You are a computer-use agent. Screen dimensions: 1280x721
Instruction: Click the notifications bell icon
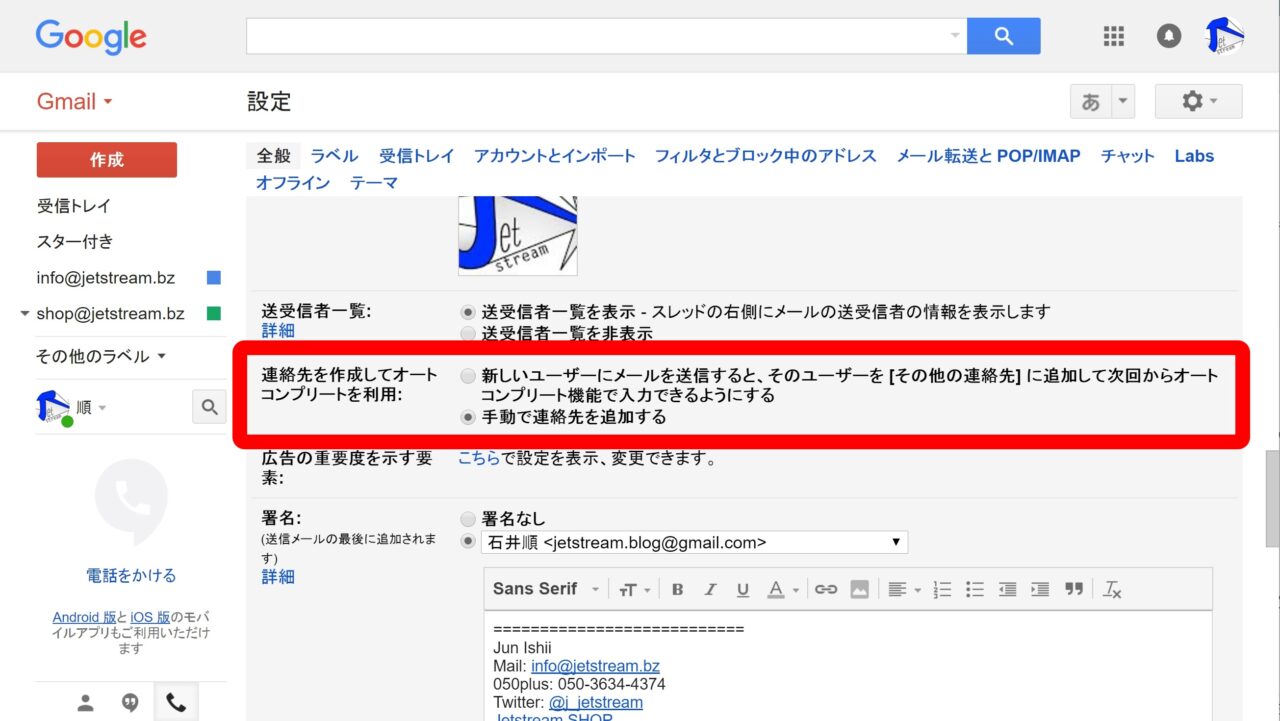click(1168, 36)
